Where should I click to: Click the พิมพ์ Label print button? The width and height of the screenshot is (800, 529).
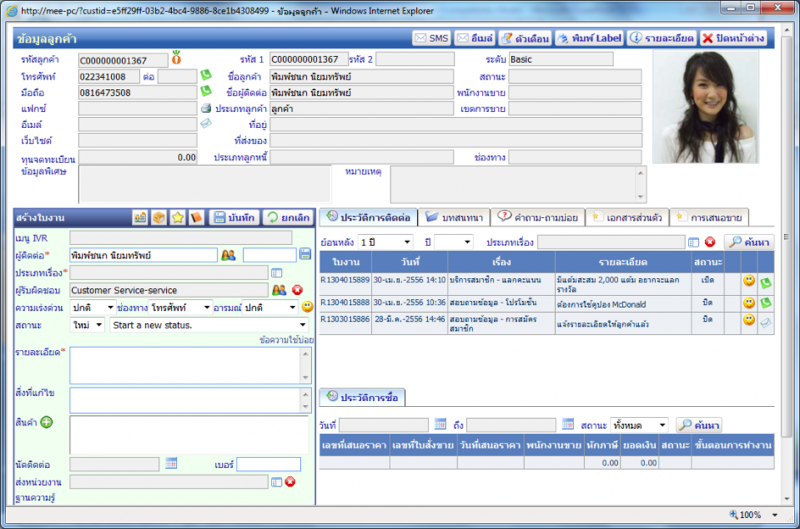pos(589,38)
